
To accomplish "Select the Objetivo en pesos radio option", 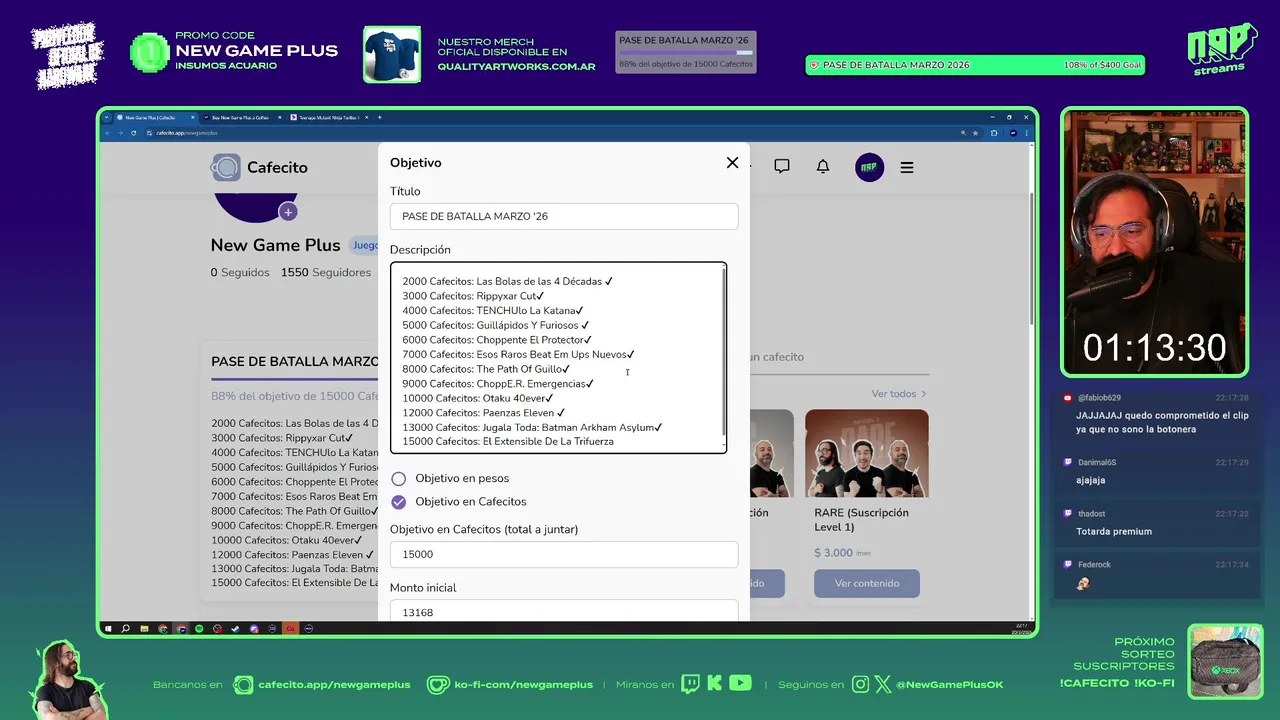I will 399,479.
